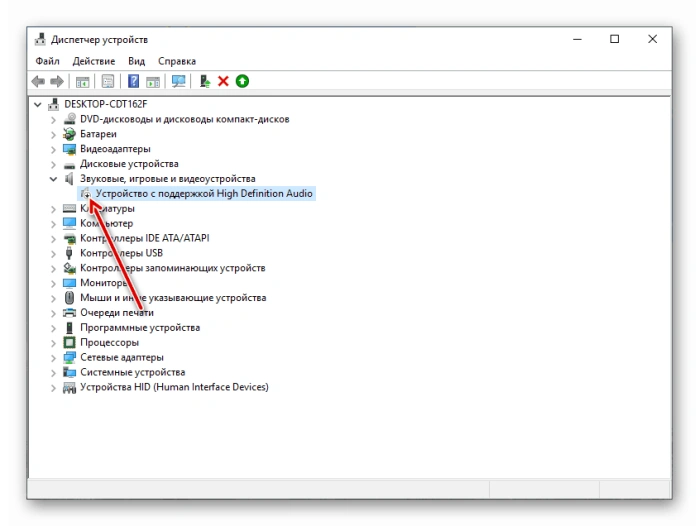Click the speaker icon of Звуковые устройства
The height and width of the screenshot is (526, 699).
[69, 179]
